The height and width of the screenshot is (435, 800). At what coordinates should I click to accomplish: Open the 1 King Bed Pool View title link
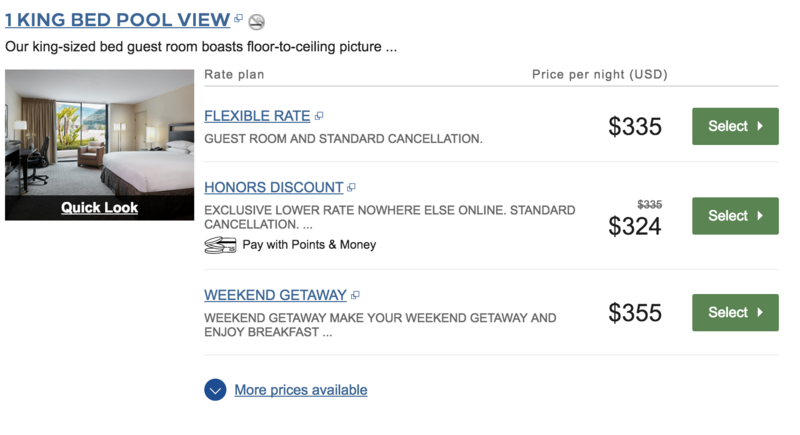[x=117, y=20]
